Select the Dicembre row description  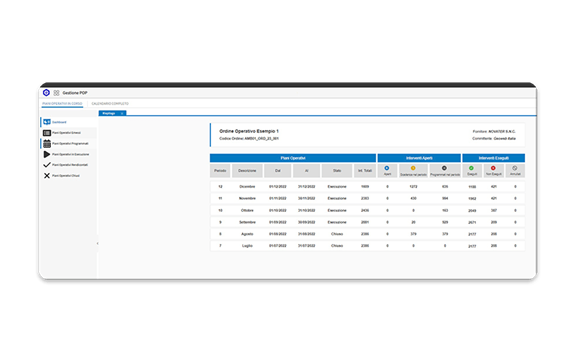(x=247, y=187)
